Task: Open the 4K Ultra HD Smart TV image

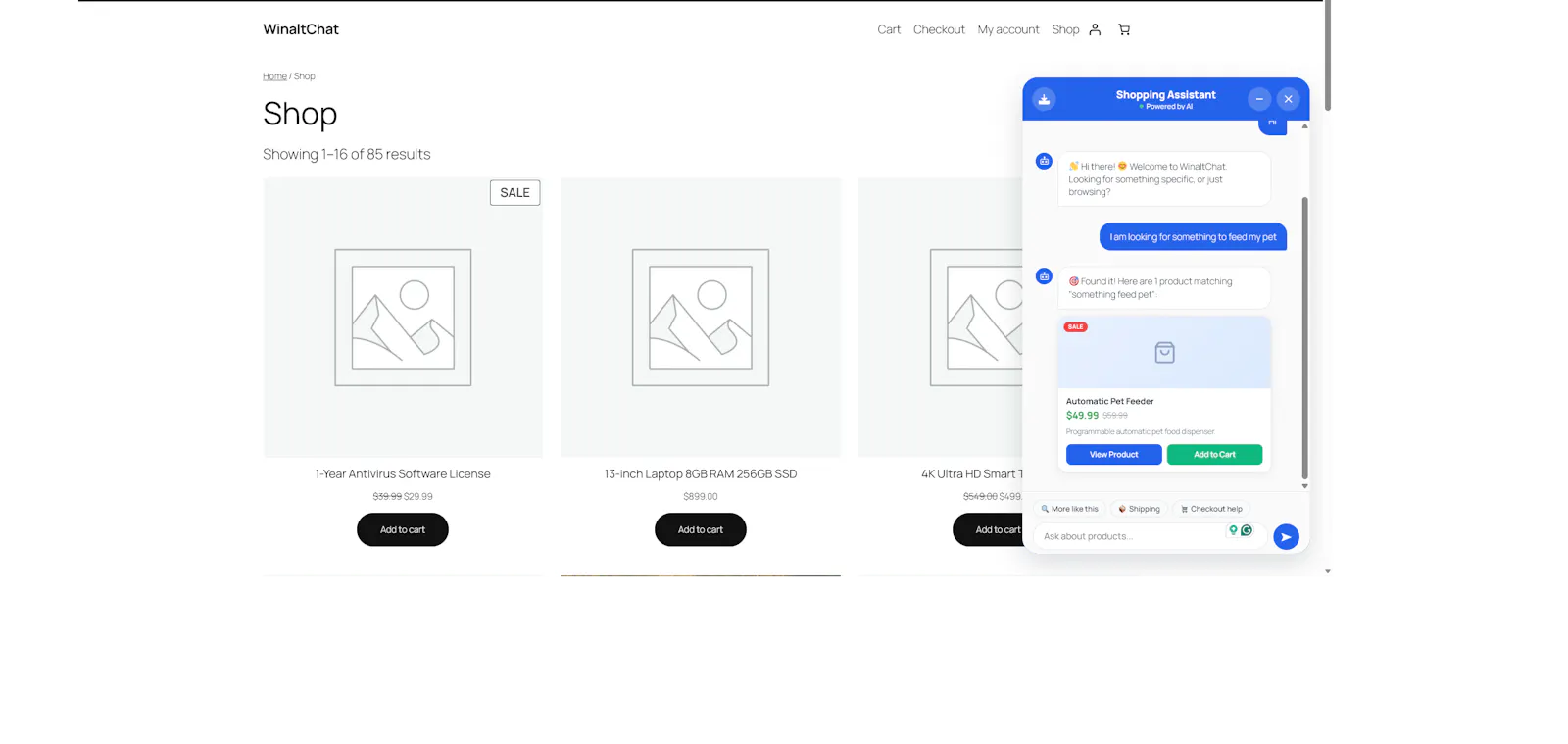Action: [940, 318]
